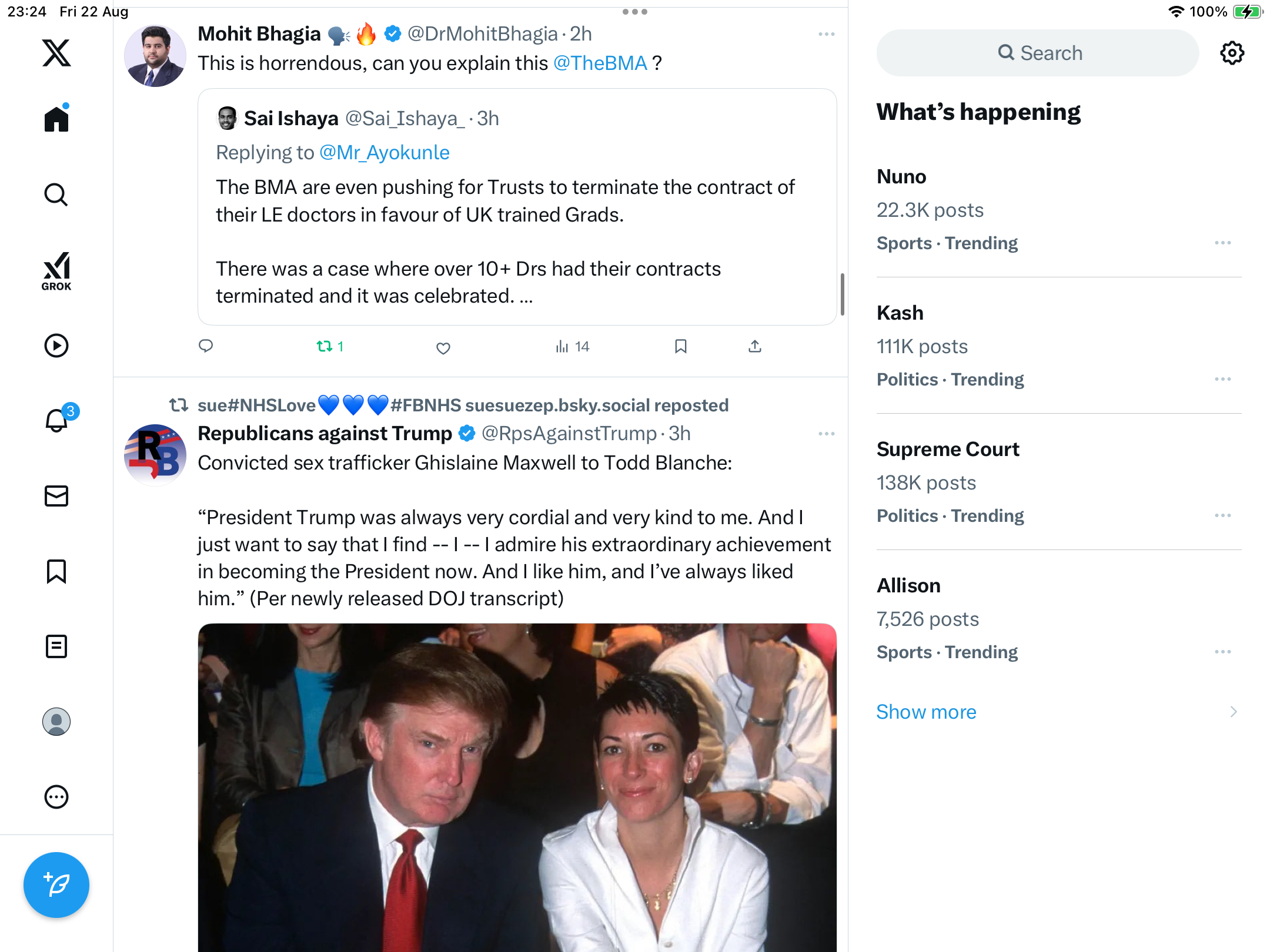This screenshot has width=1270, height=952.
Task: Open Lists icon in sidebar
Action: click(x=56, y=646)
